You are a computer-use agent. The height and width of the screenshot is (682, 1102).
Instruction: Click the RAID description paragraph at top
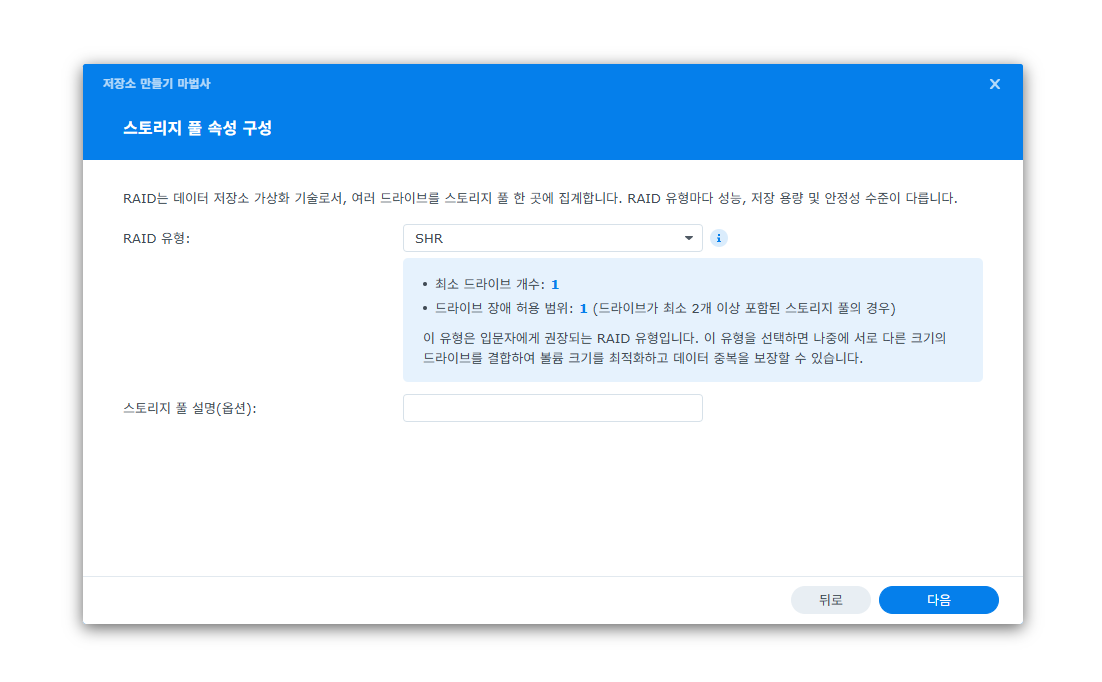coord(540,199)
